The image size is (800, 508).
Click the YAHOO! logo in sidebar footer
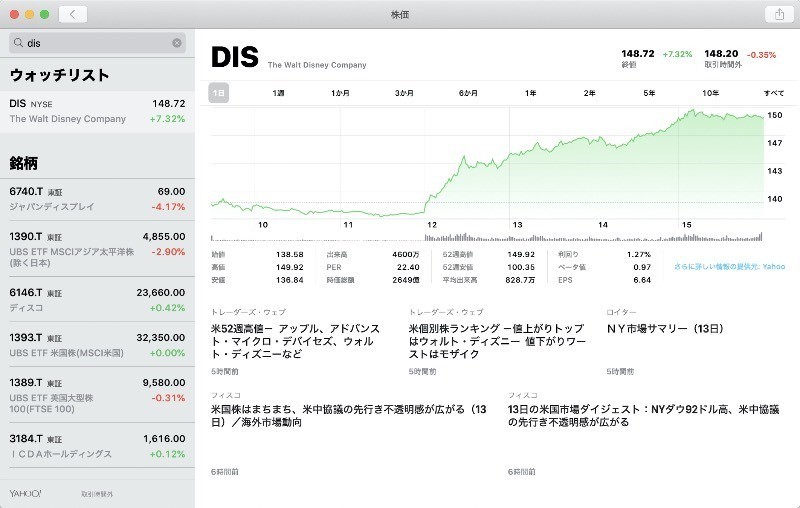pos(25,493)
